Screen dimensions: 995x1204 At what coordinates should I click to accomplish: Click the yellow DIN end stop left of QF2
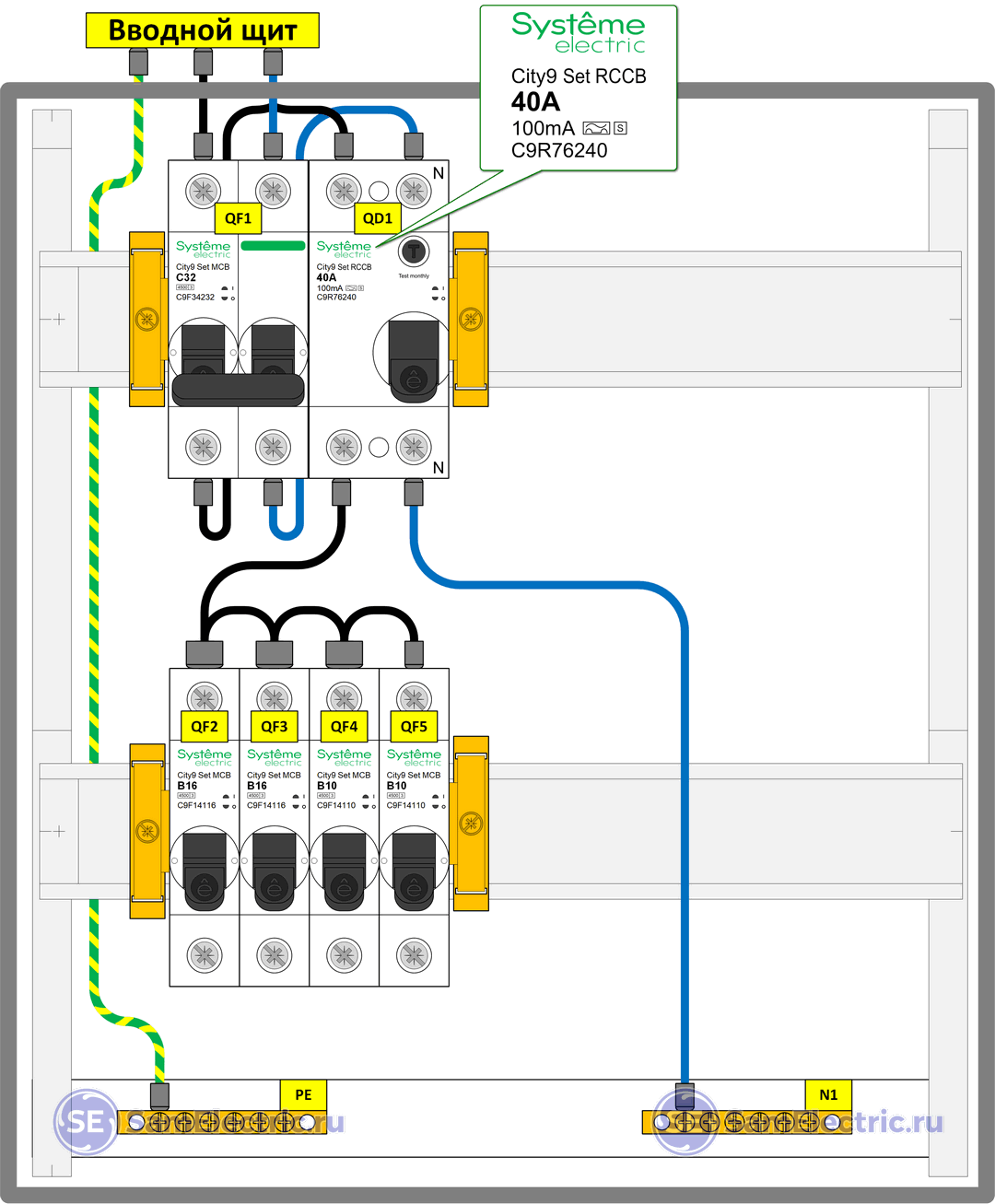click(147, 832)
